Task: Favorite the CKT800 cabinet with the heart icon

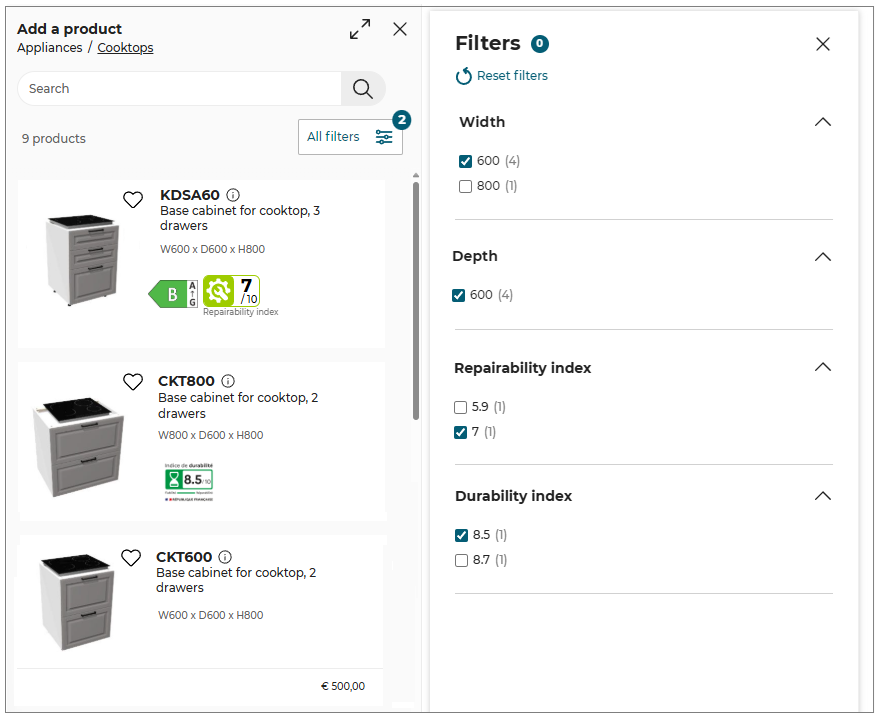Action: [x=133, y=382]
